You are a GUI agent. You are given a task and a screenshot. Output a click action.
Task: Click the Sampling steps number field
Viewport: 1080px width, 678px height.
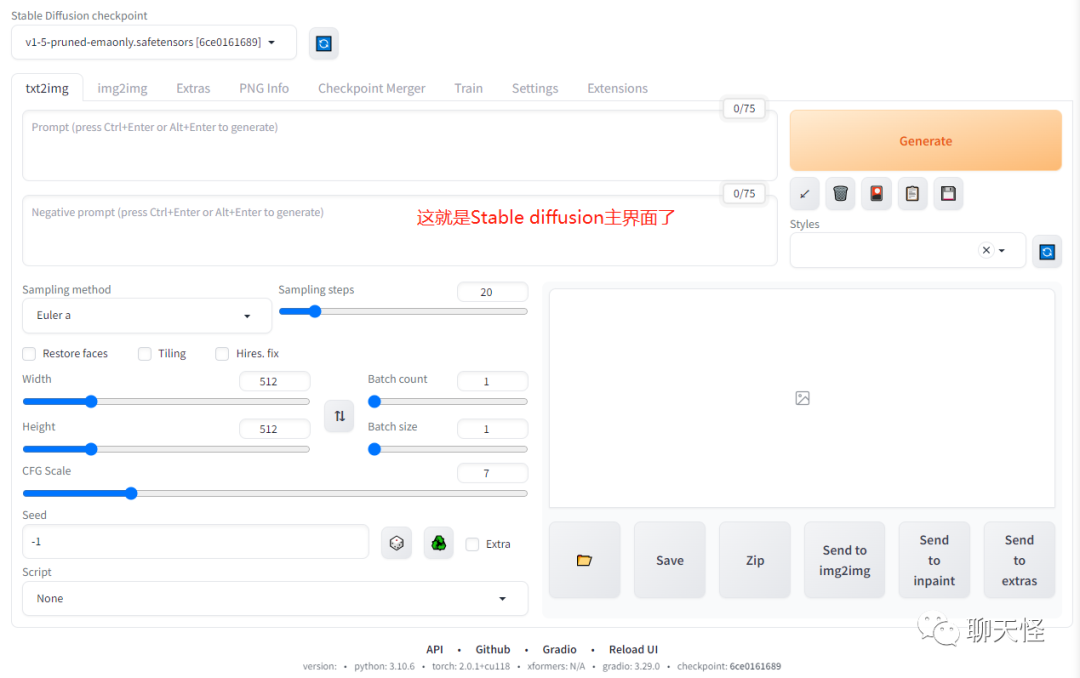tap(492, 292)
